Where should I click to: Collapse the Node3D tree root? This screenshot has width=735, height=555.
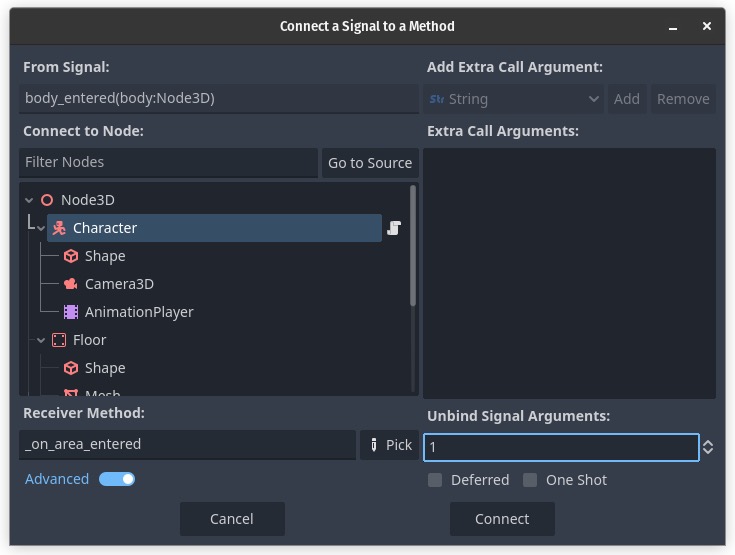pos(29,201)
